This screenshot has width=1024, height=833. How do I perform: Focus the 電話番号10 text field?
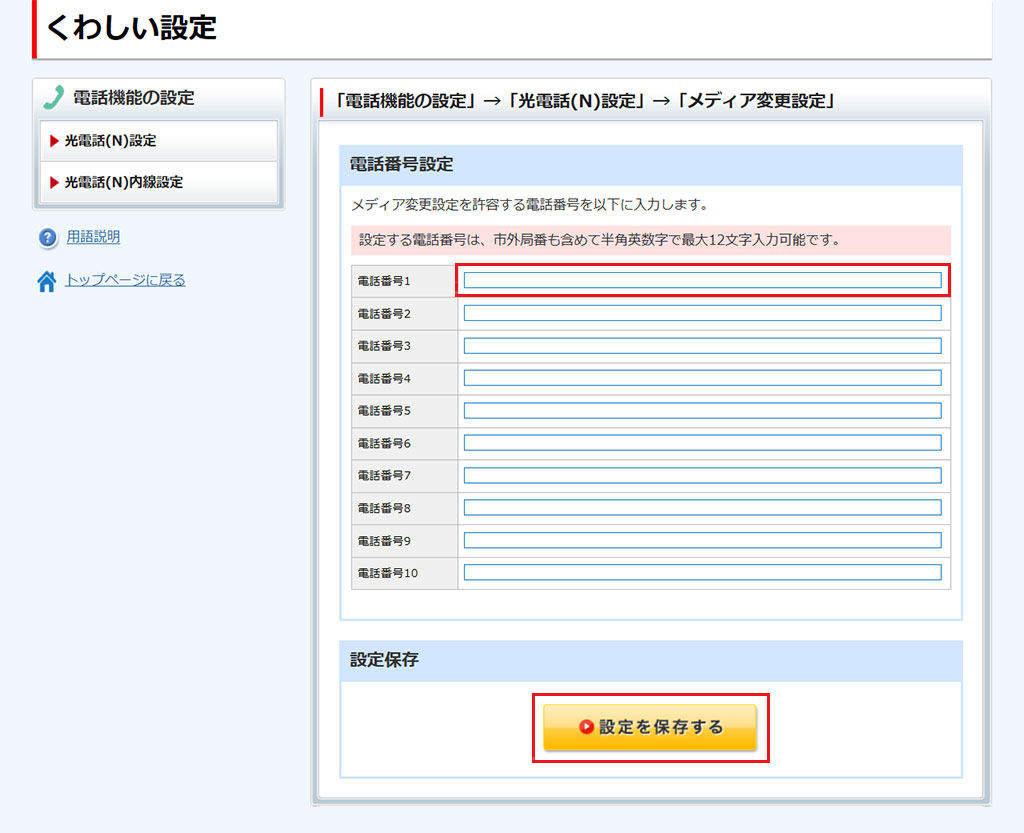[702, 573]
